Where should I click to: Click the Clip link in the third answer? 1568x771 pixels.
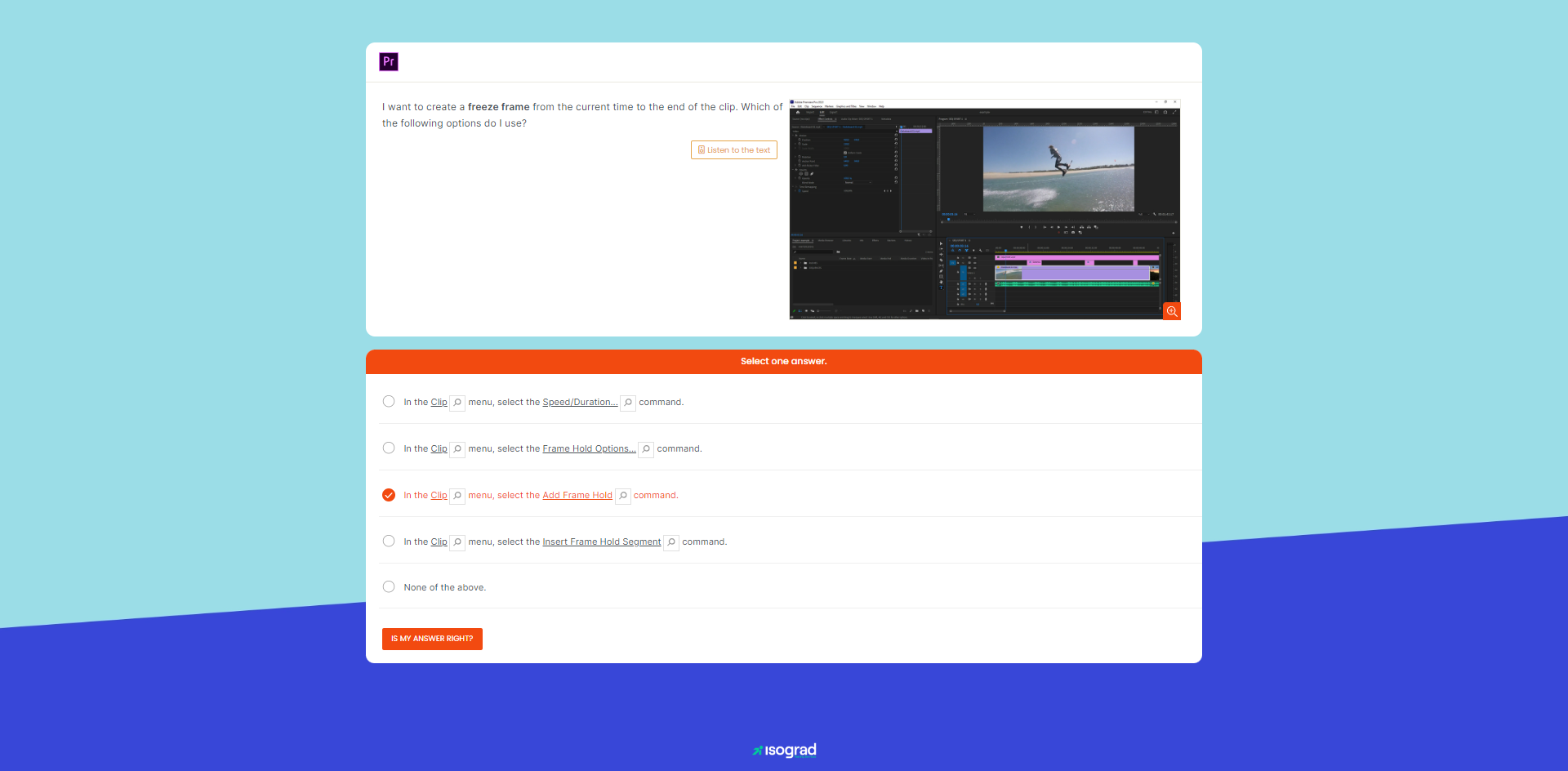click(x=439, y=495)
